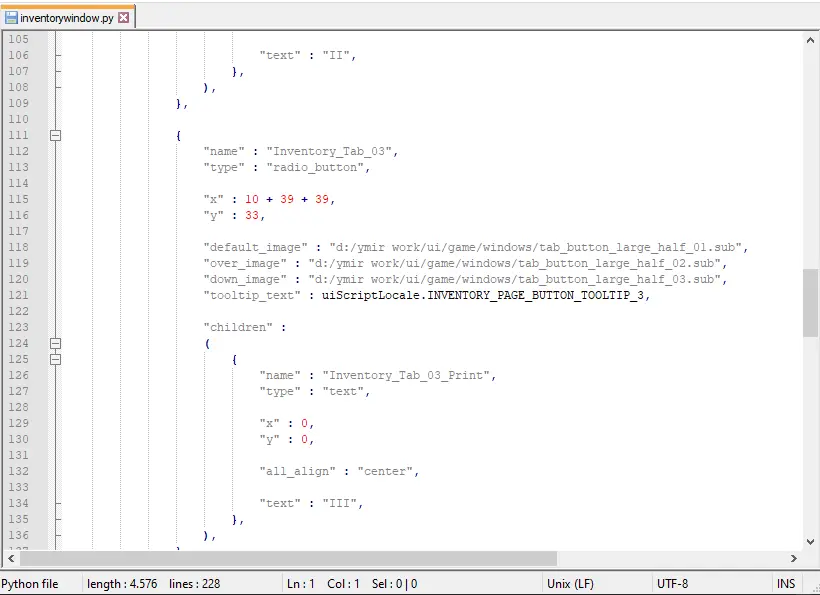Click the length : 4.576 status entry

122,583
